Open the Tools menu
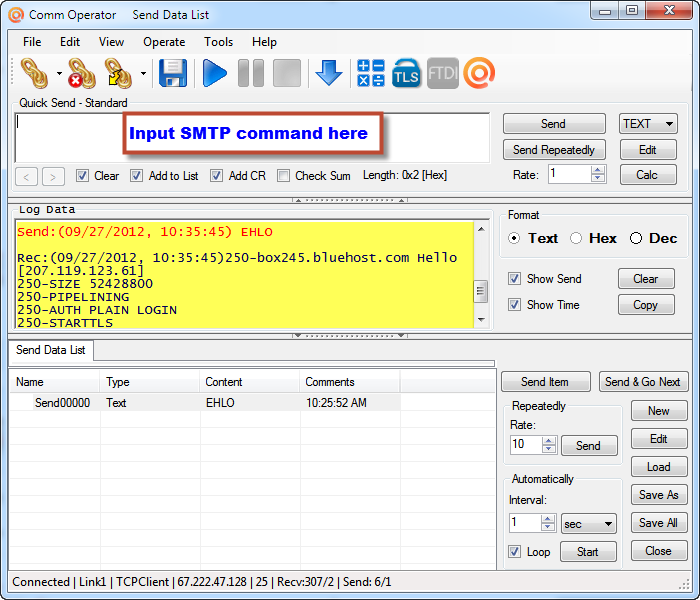Image resolution: width=700 pixels, height=600 pixels. click(218, 42)
